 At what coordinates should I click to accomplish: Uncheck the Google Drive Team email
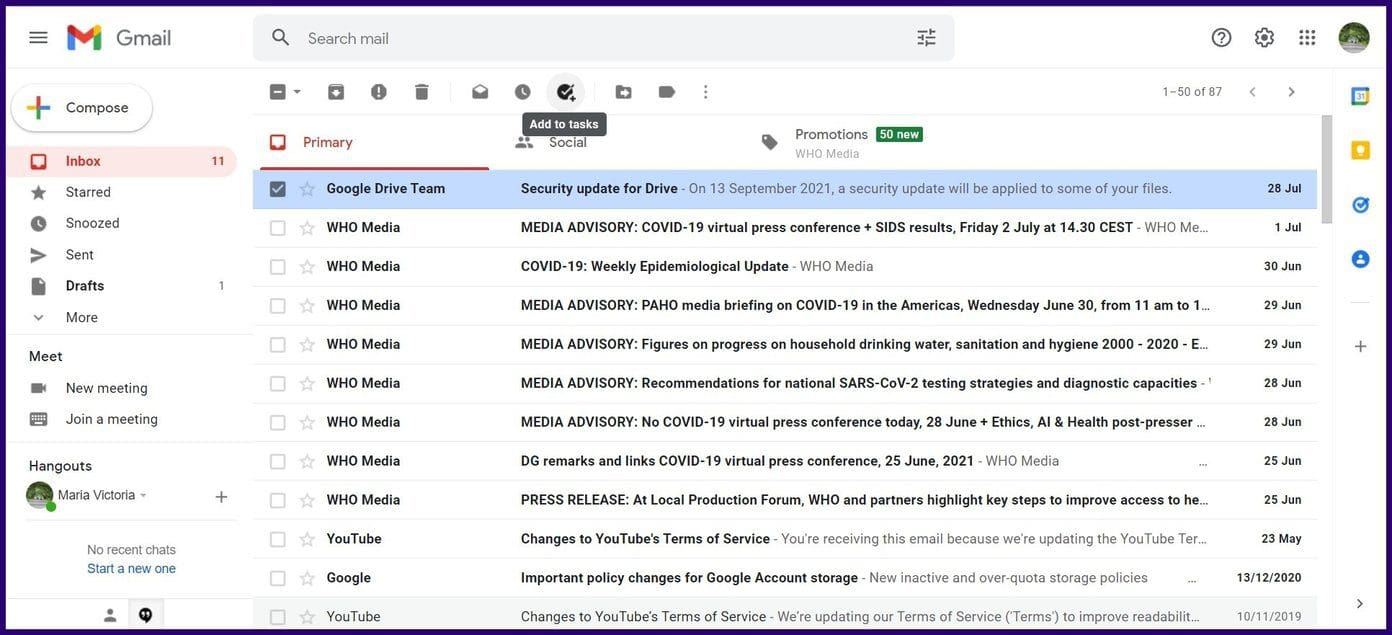pos(278,189)
